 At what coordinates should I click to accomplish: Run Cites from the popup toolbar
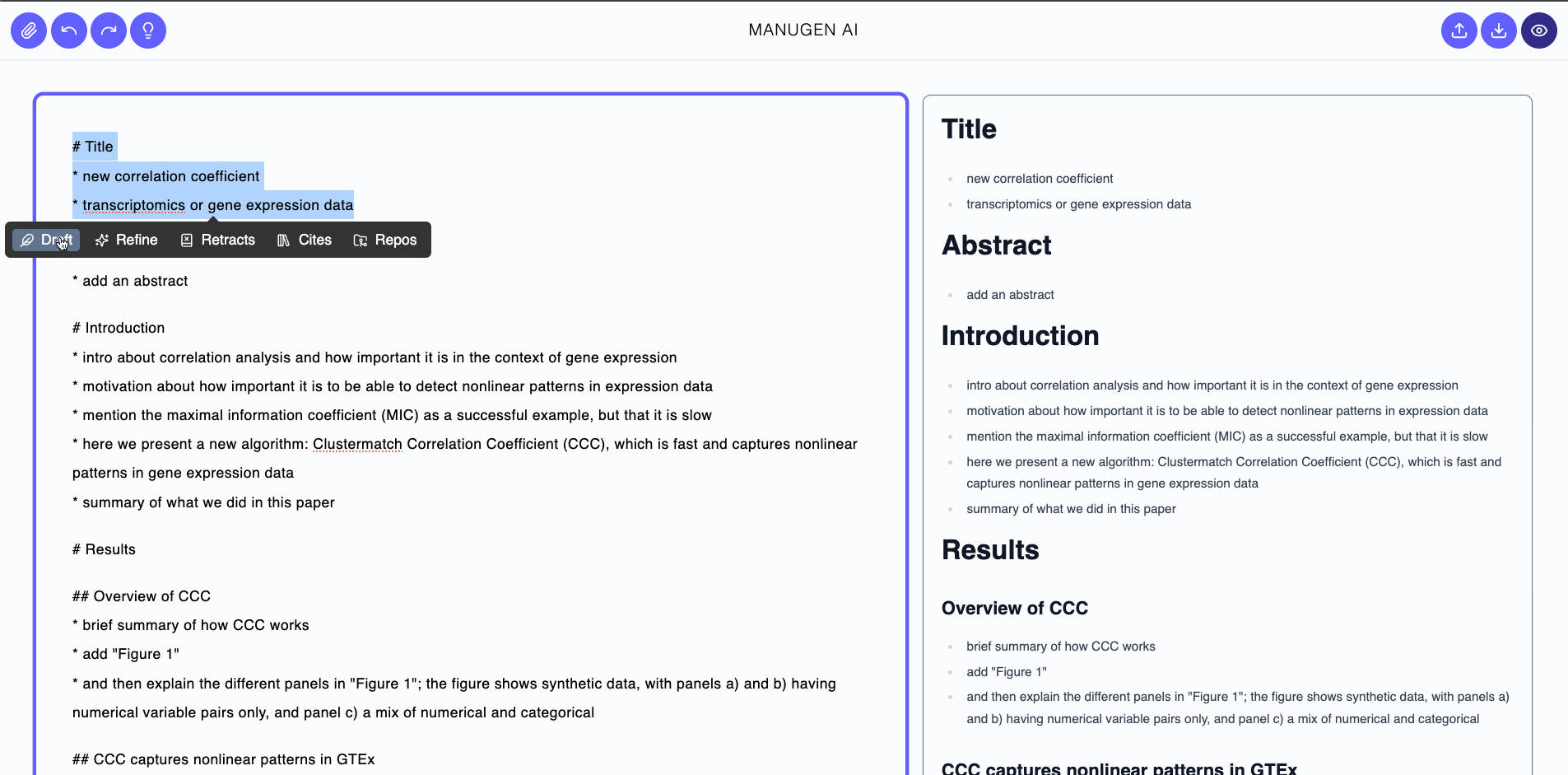315,240
